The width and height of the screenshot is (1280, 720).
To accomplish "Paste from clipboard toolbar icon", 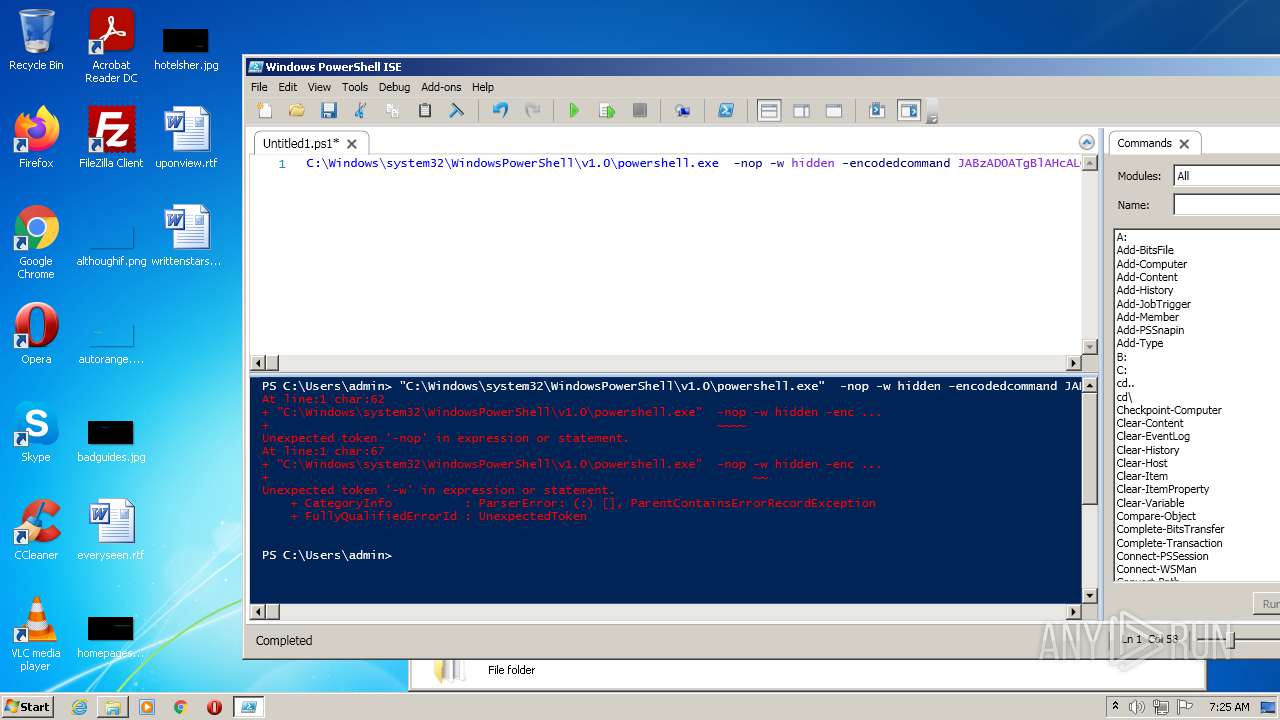I will [424, 111].
